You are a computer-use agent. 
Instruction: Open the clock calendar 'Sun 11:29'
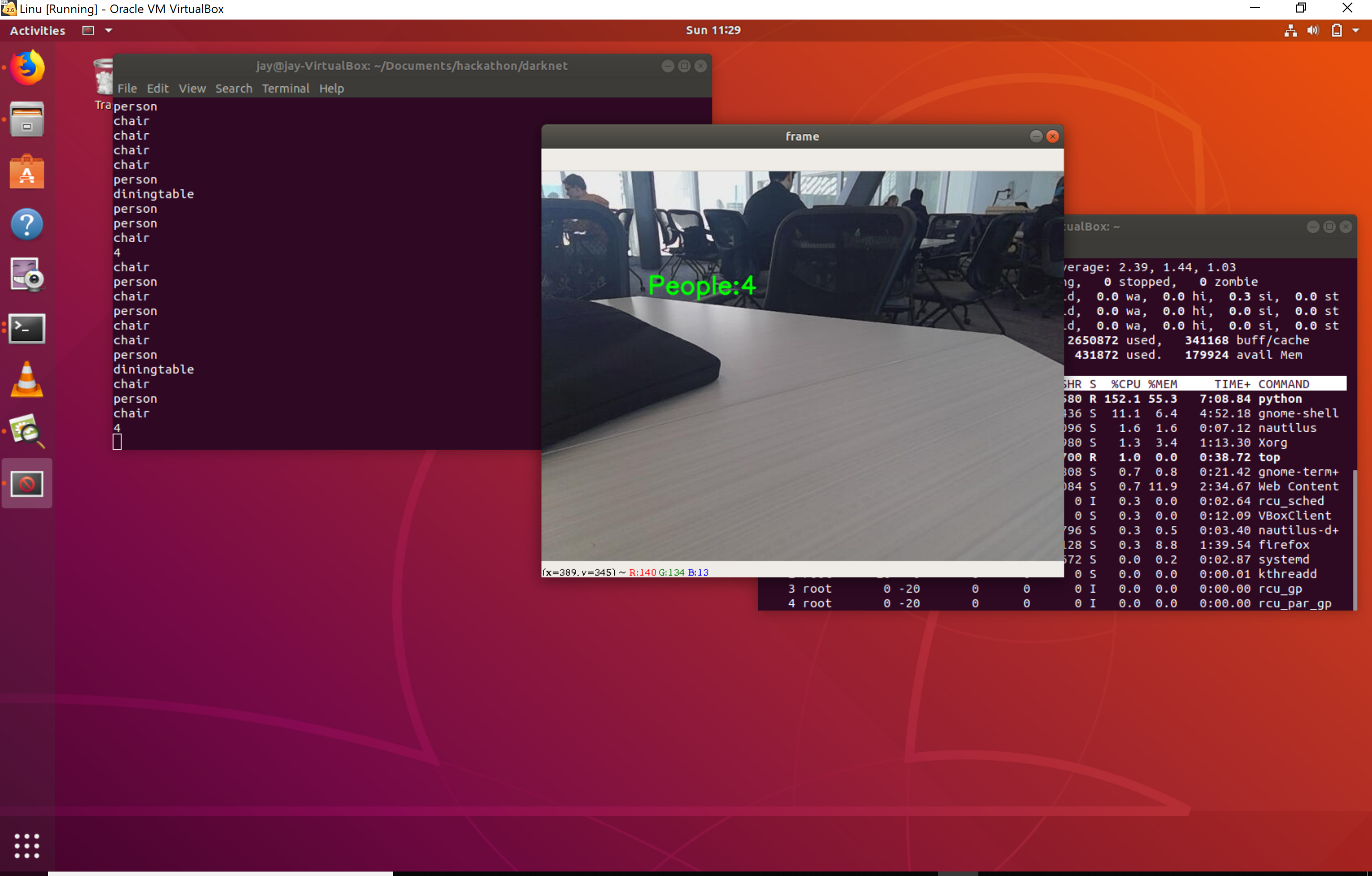point(713,31)
